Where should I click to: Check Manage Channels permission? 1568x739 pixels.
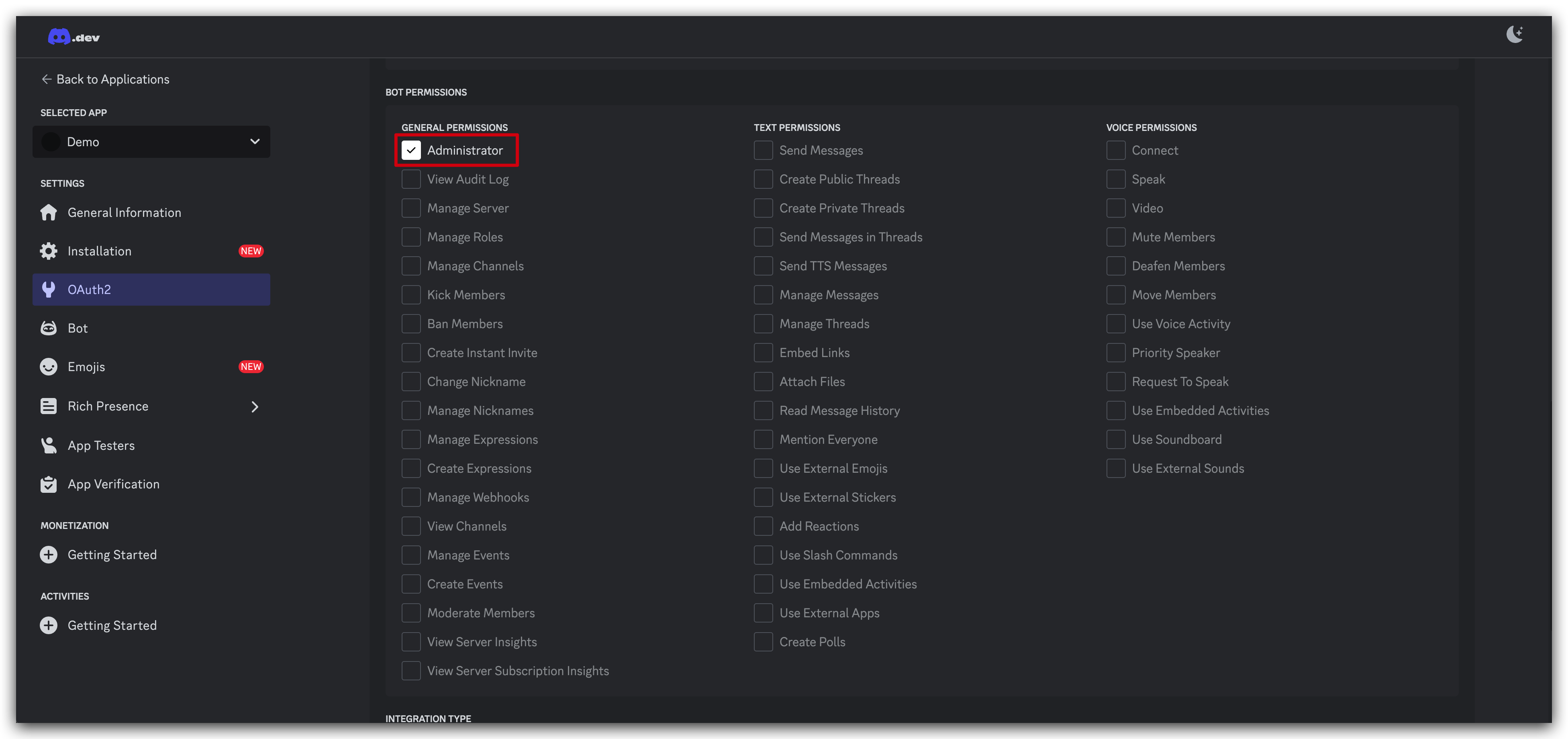411,266
